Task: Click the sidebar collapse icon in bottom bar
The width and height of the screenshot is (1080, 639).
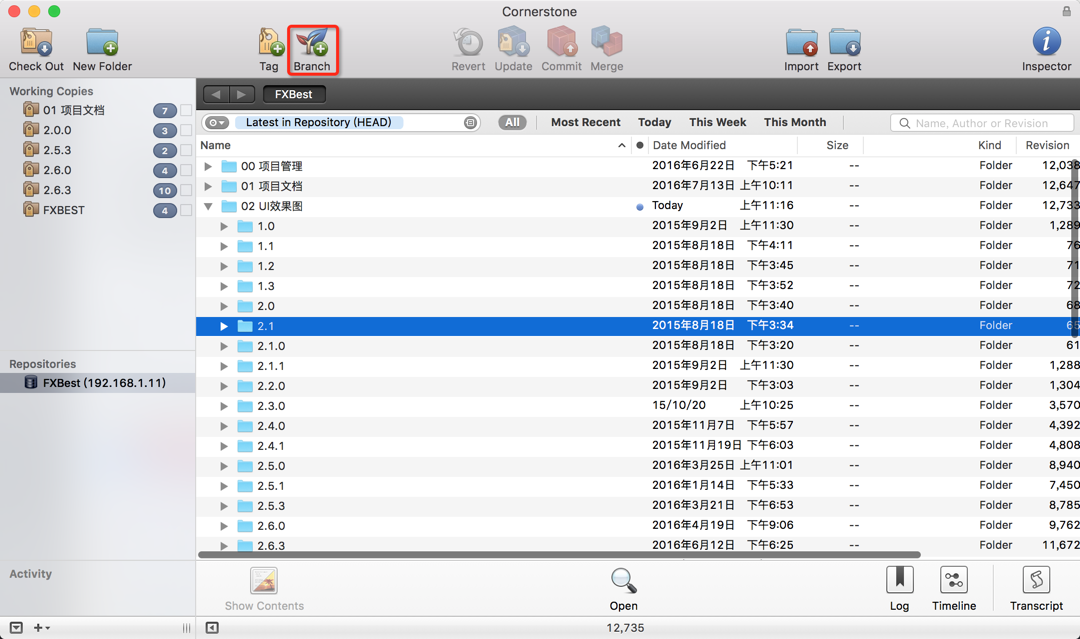Action: pos(212,628)
